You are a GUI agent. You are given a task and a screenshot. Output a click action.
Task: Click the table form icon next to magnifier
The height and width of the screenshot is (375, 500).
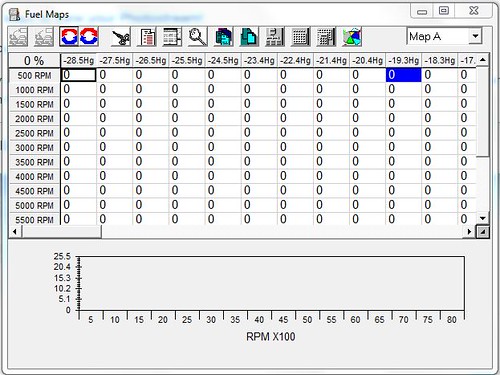(172, 37)
